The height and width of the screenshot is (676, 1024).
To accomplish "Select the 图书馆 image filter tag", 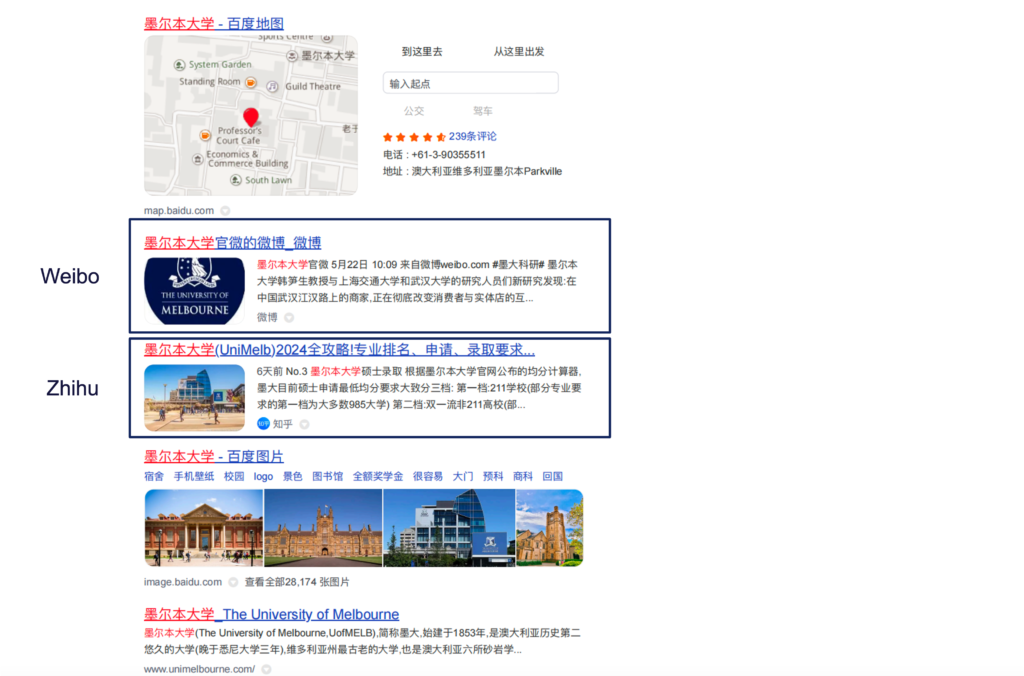I will 328,476.
